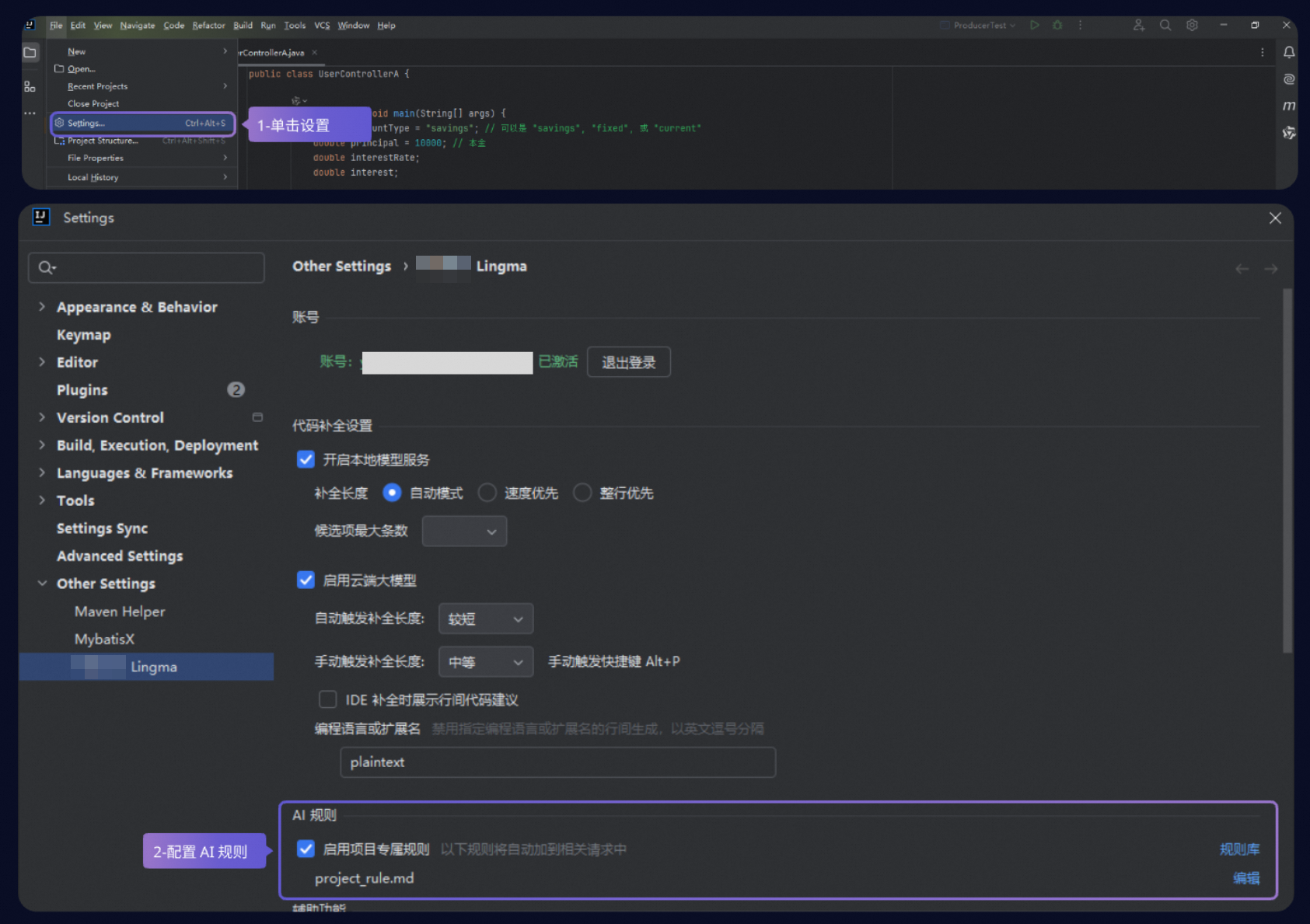Click the plaintext language input field
This screenshot has width=1310, height=924.
coord(557,762)
